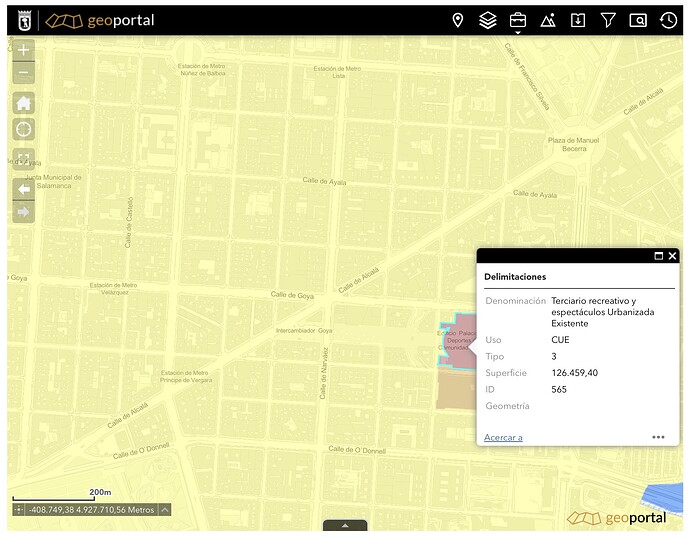The image size is (690, 537).
Task: Click the 'Acercar a' link
Action: pyautogui.click(x=503, y=437)
